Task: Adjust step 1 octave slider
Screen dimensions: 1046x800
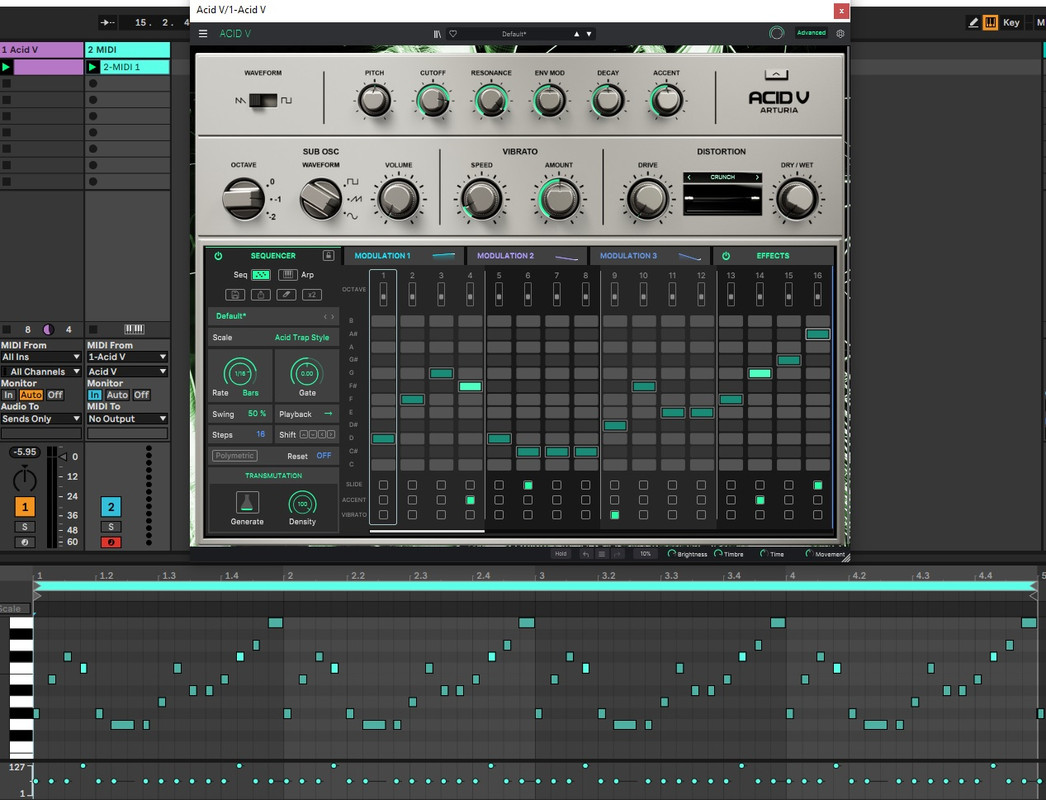Action: pyautogui.click(x=384, y=294)
